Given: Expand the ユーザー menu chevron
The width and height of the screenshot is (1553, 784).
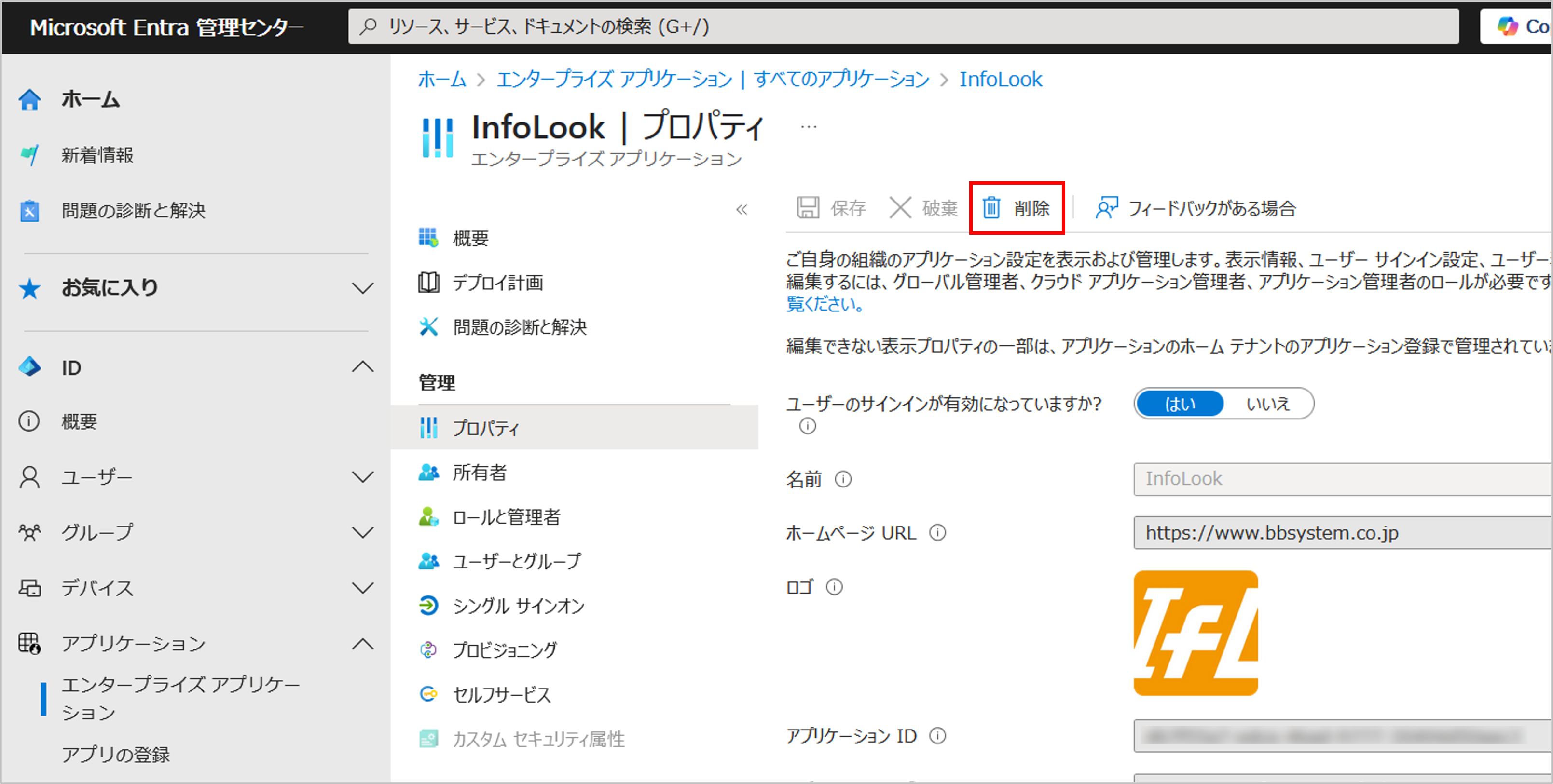Looking at the screenshot, I should click(x=362, y=477).
